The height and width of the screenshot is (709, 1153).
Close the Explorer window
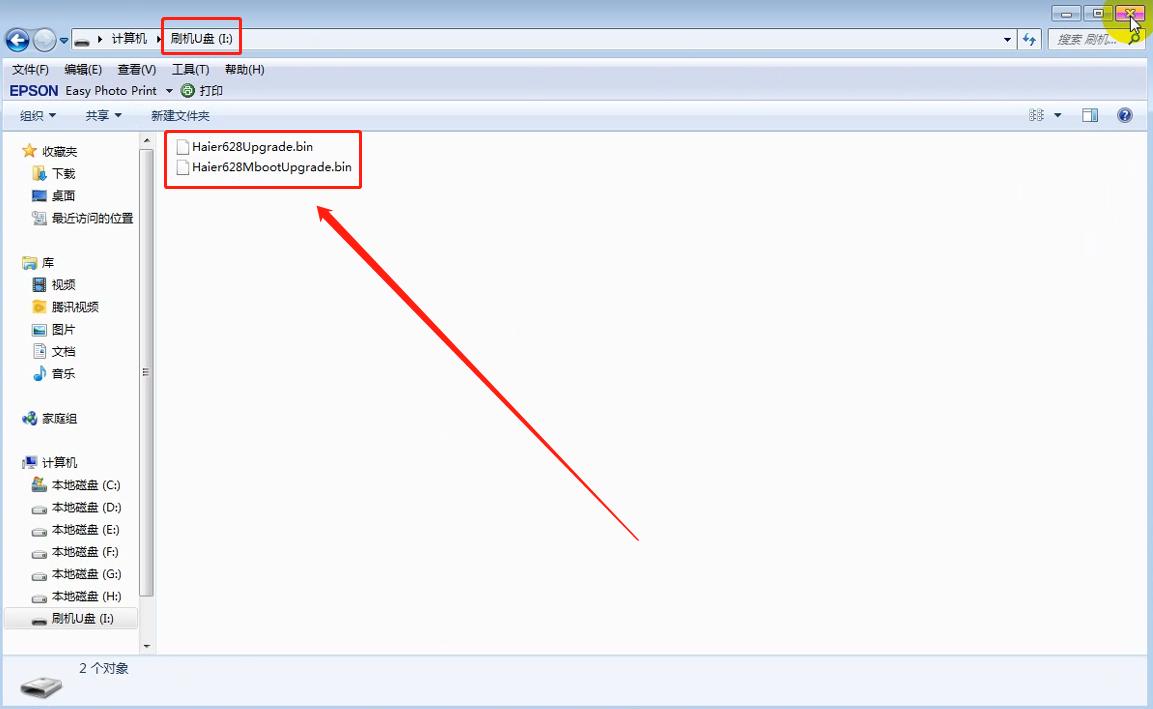pyautogui.click(x=1129, y=14)
